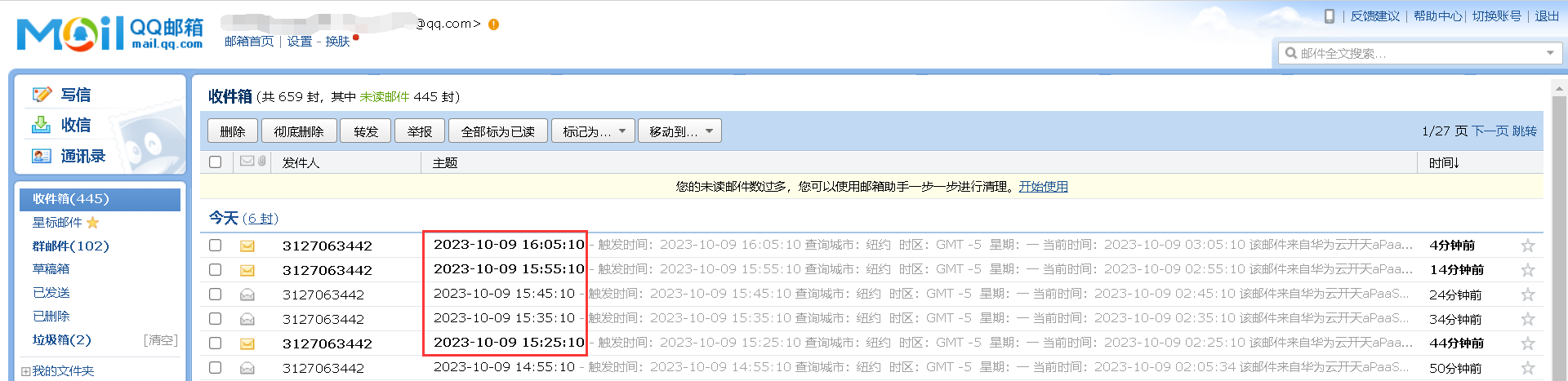The image size is (1568, 381).
Task: Open the 标记为 dropdown
Action: pos(593,131)
